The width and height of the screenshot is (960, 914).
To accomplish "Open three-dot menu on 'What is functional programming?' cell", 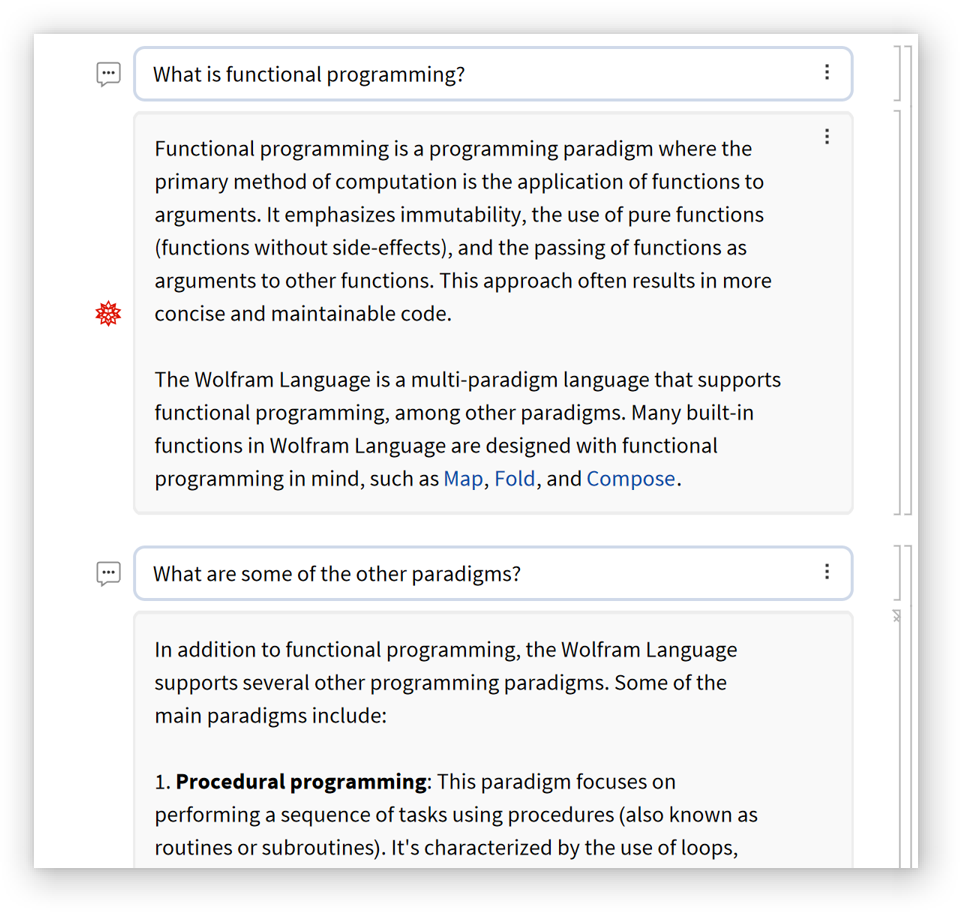I will pyautogui.click(x=827, y=72).
